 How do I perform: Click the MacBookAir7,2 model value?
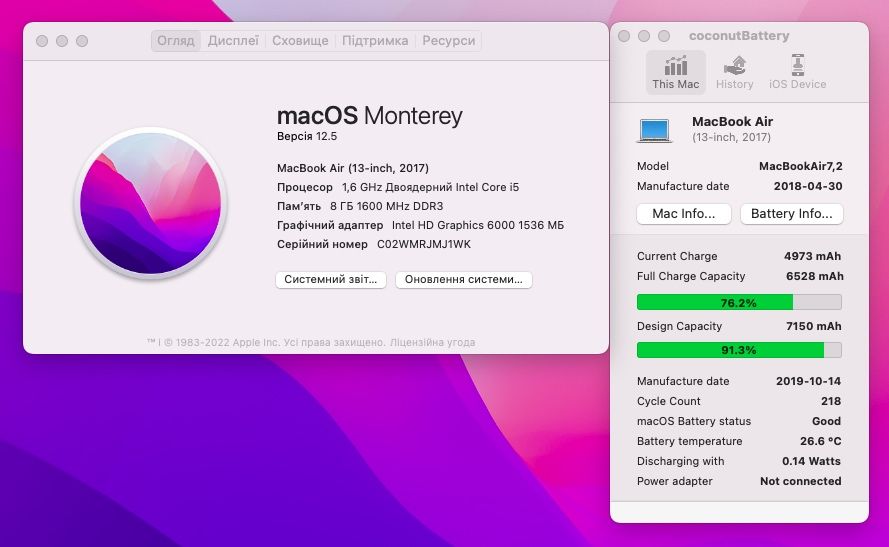click(x=801, y=166)
